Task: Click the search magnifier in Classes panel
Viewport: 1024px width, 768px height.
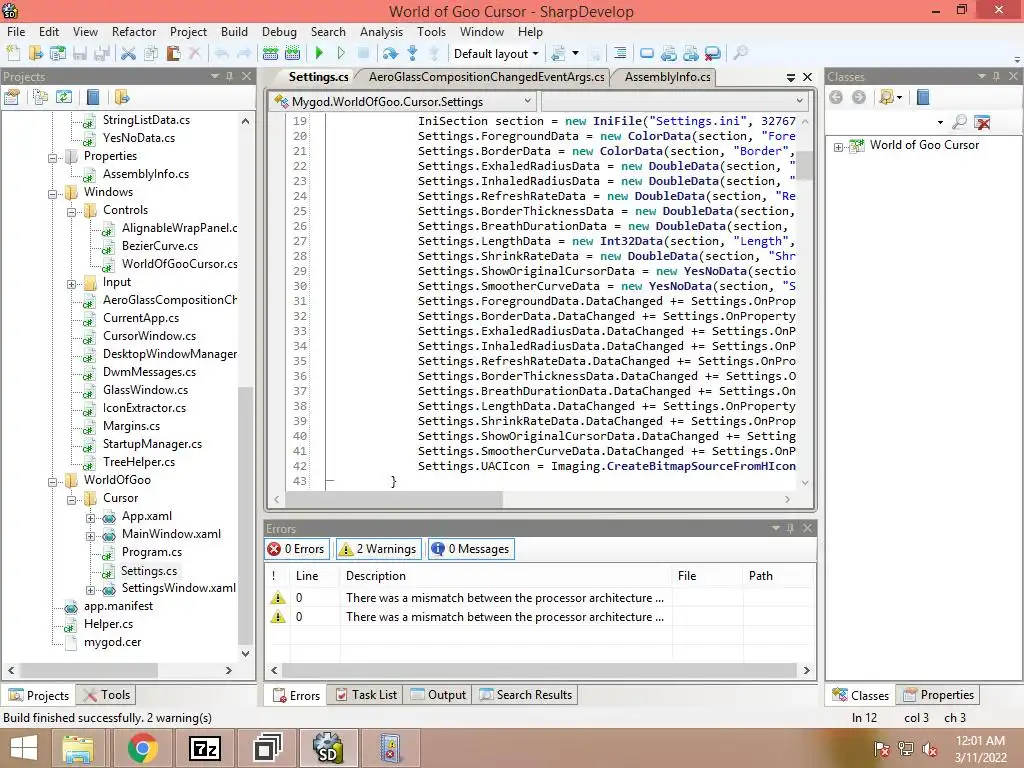Action: 959,121
